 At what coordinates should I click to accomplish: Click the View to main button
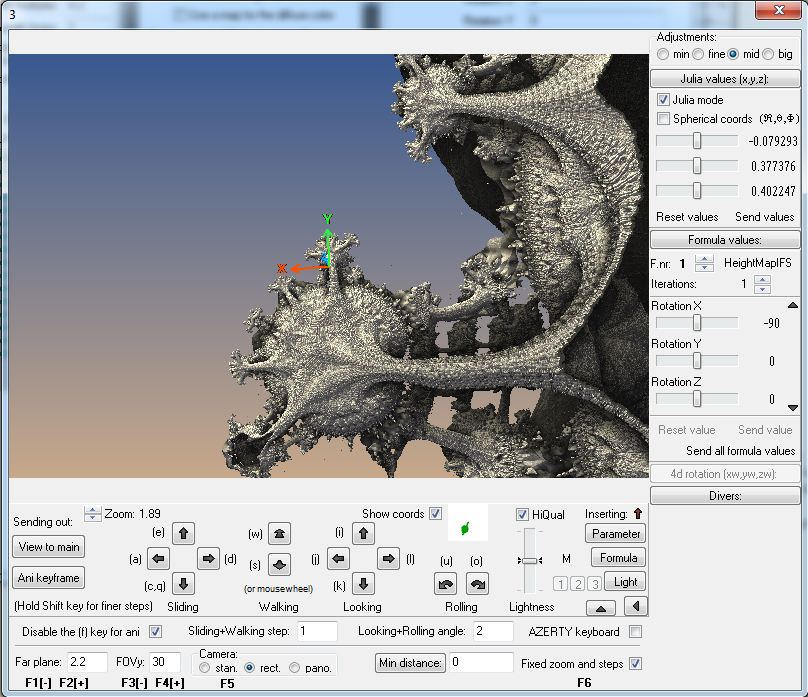[49, 547]
